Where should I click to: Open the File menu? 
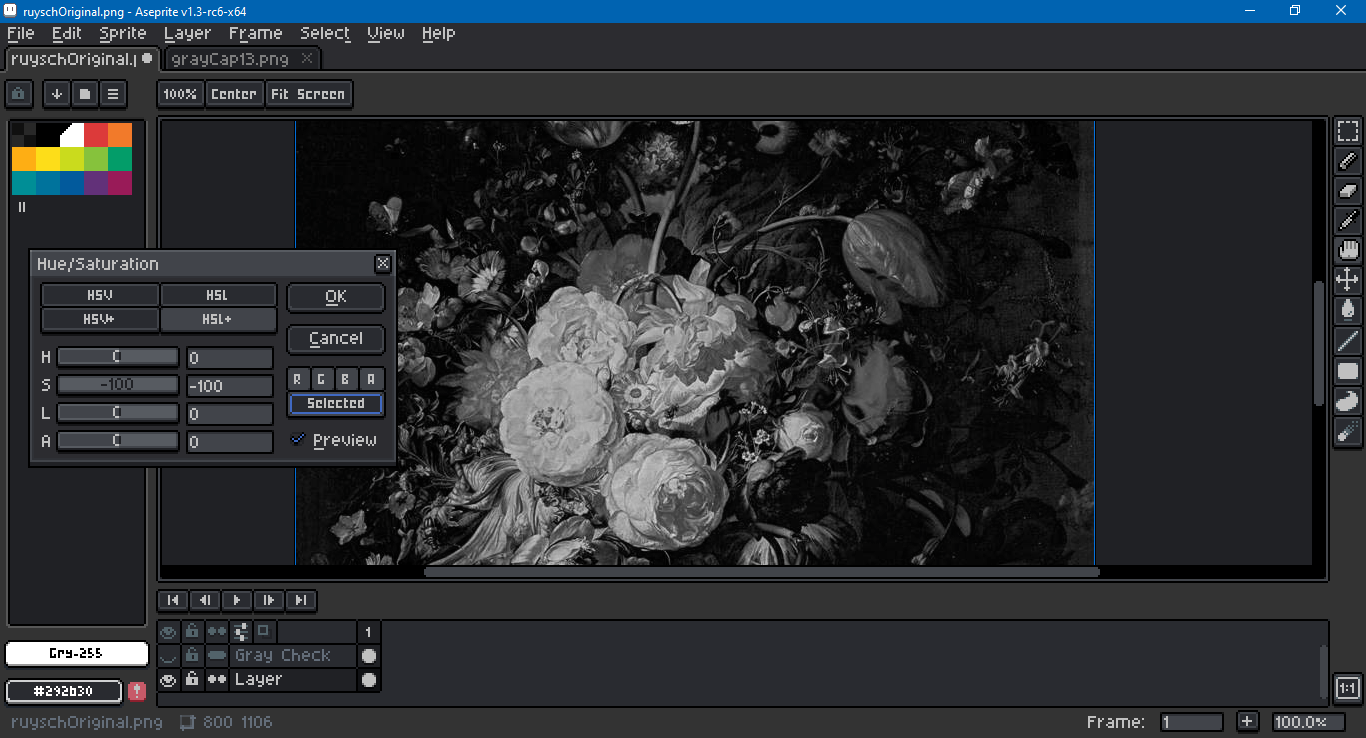pos(21,33)
